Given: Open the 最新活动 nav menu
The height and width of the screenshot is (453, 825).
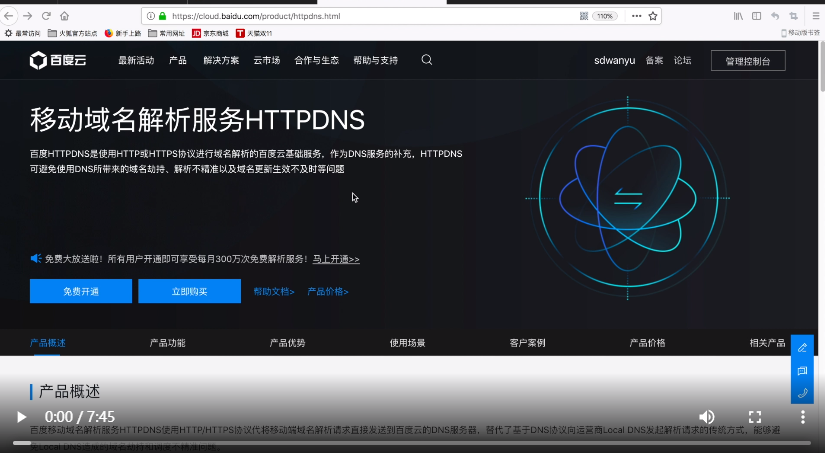Looking at the screenshot, I should (136, 61).
